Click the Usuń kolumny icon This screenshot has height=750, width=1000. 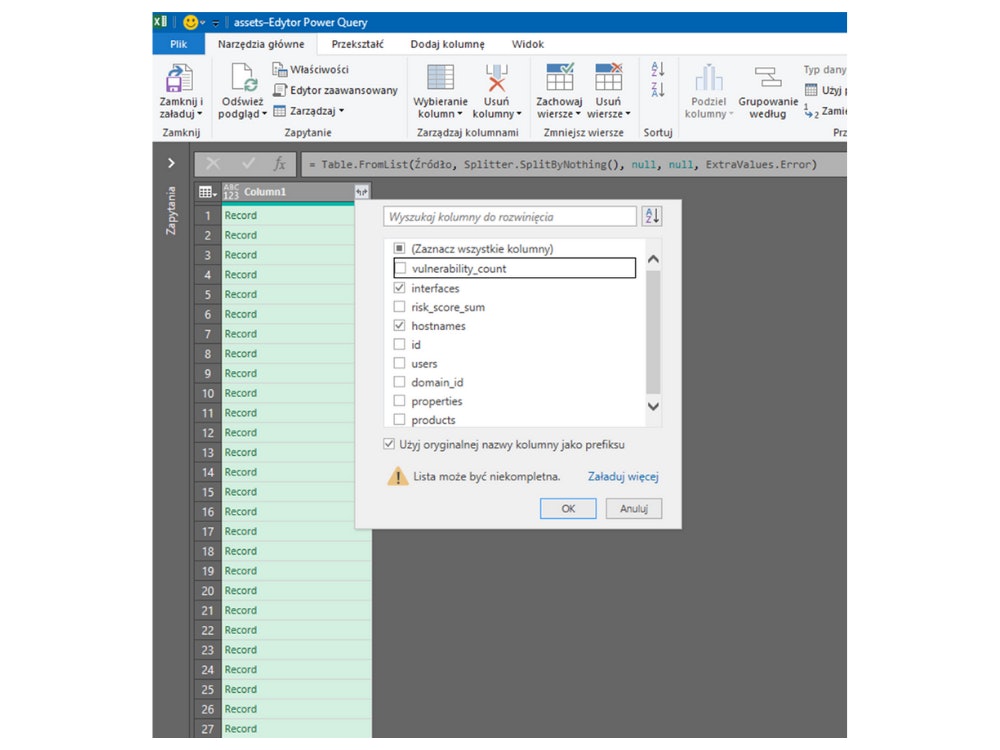[496, 78]
